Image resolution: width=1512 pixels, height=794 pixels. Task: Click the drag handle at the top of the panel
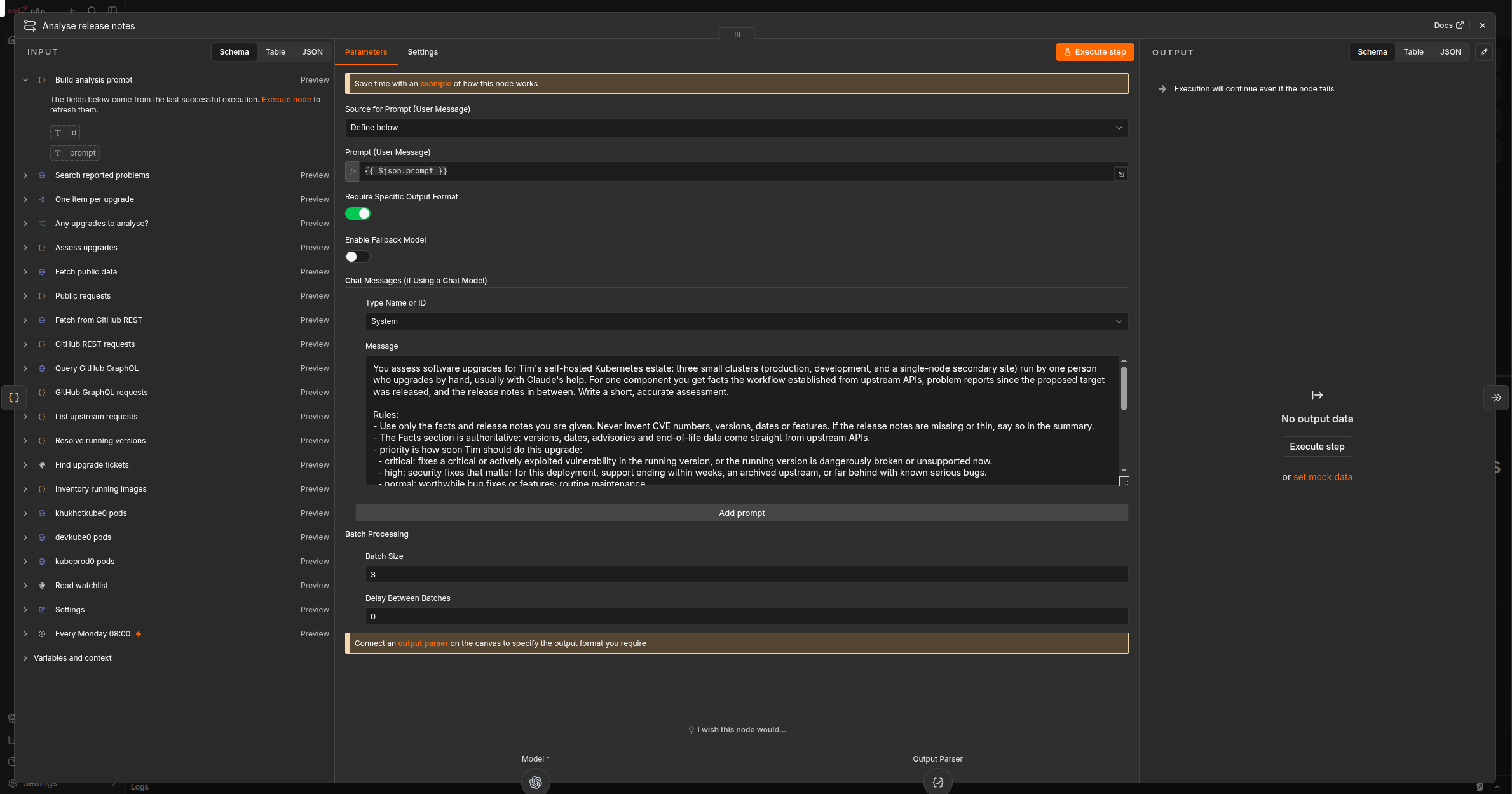click(737, 34)
